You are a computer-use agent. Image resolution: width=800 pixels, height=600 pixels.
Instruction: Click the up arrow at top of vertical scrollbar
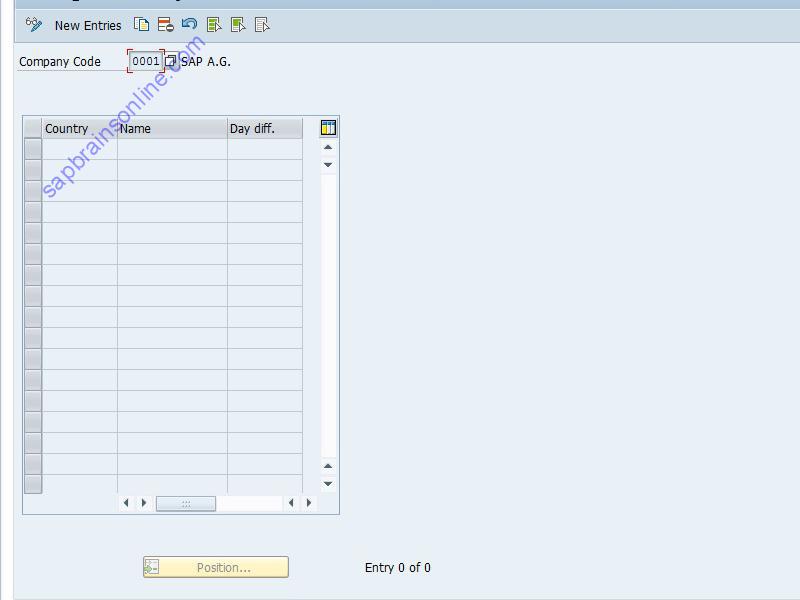[x=328, y=147]
